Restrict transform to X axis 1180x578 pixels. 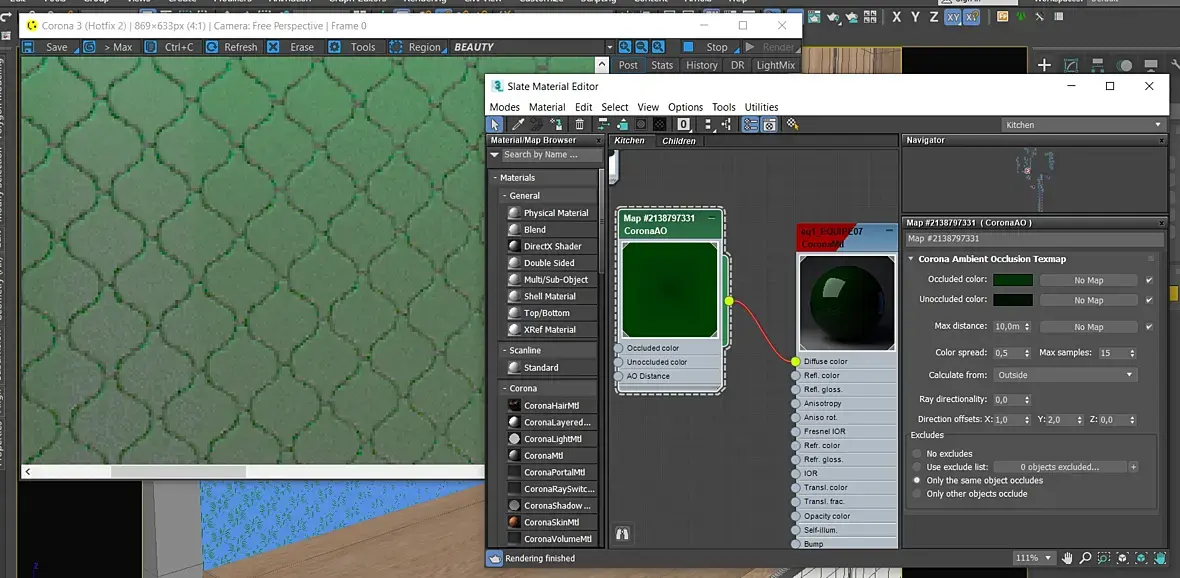click(896, 17)
